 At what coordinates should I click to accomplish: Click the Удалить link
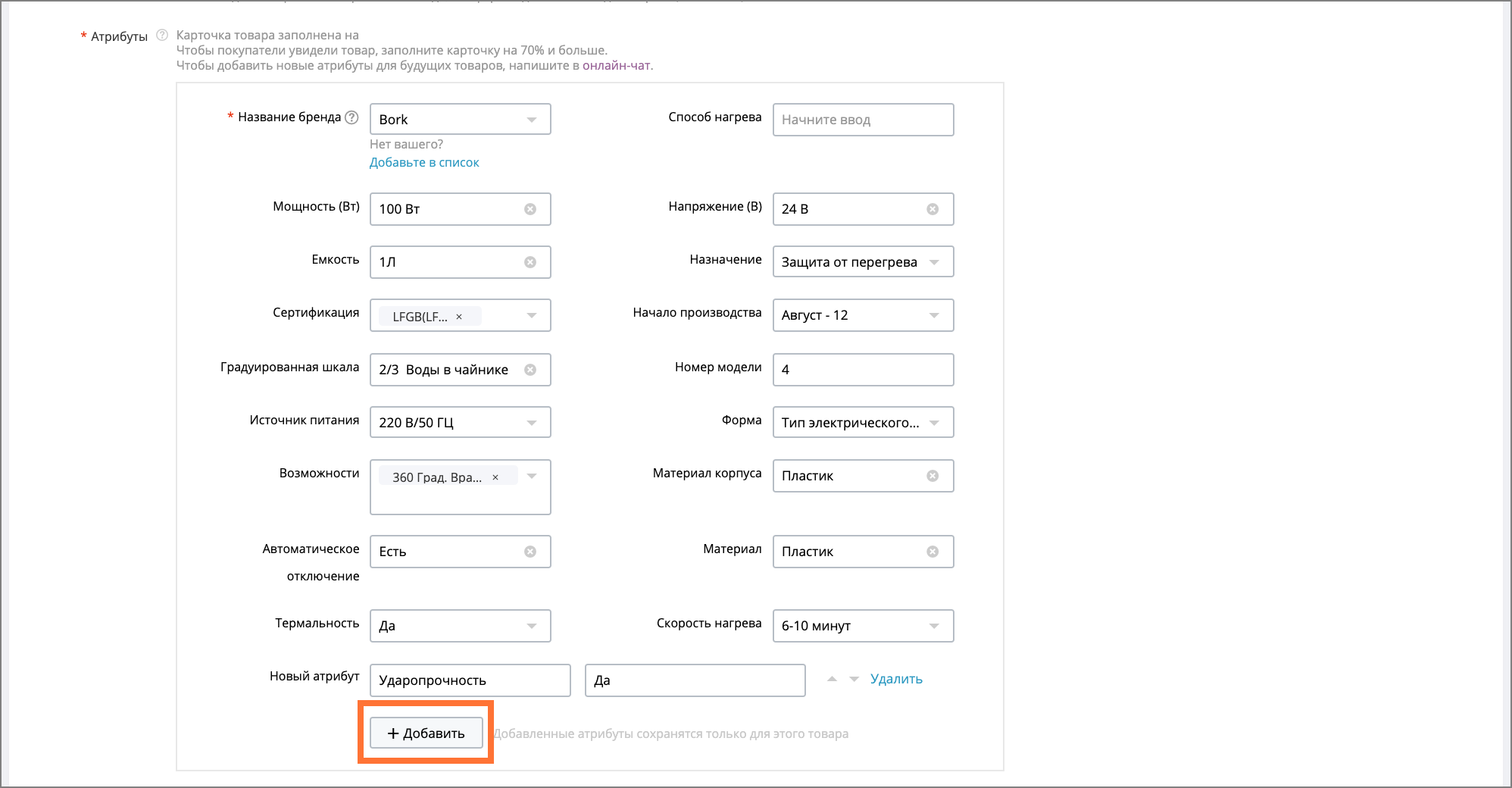coord(896,679)
